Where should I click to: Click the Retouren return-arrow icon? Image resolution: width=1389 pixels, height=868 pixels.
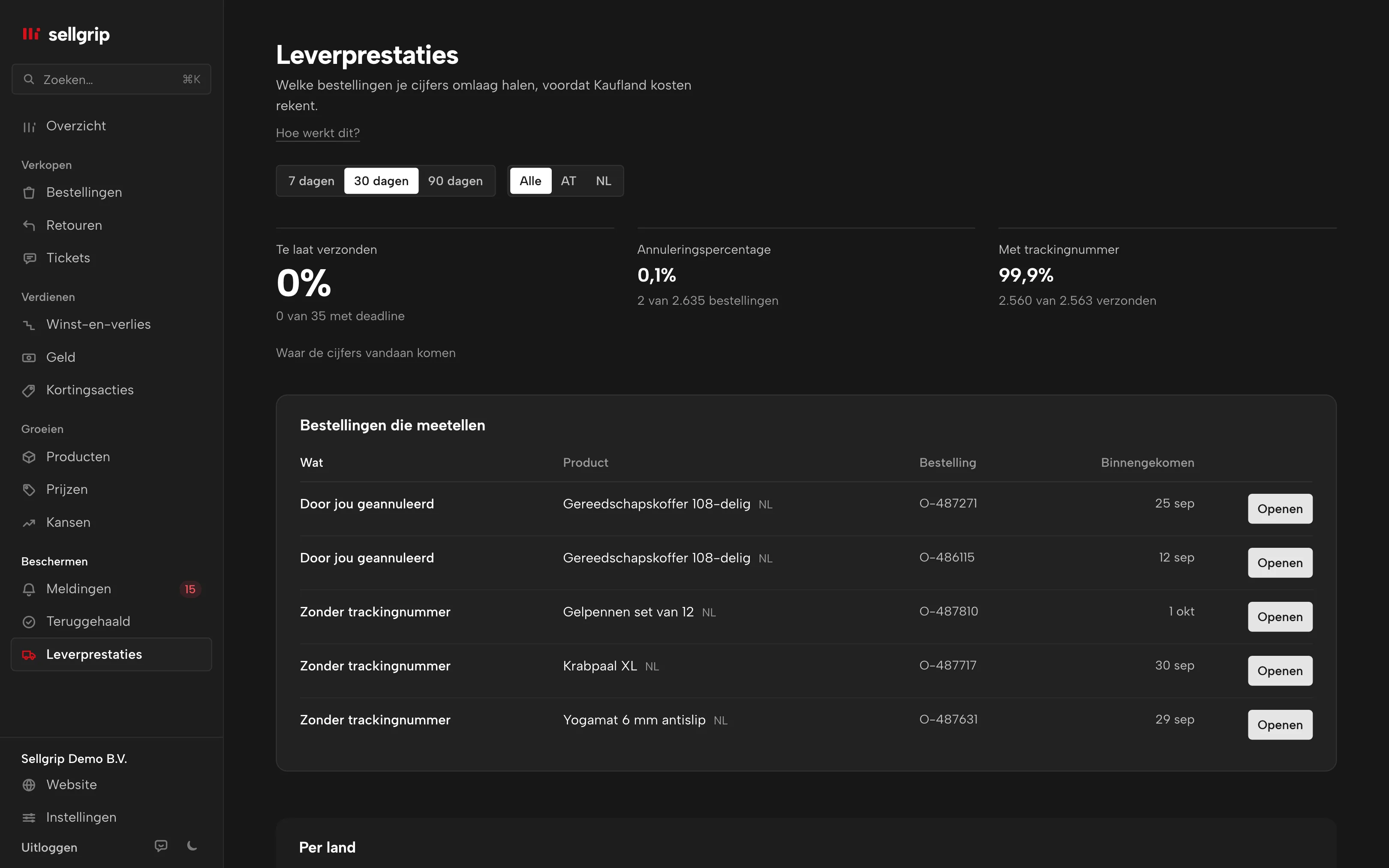(29, 225)
